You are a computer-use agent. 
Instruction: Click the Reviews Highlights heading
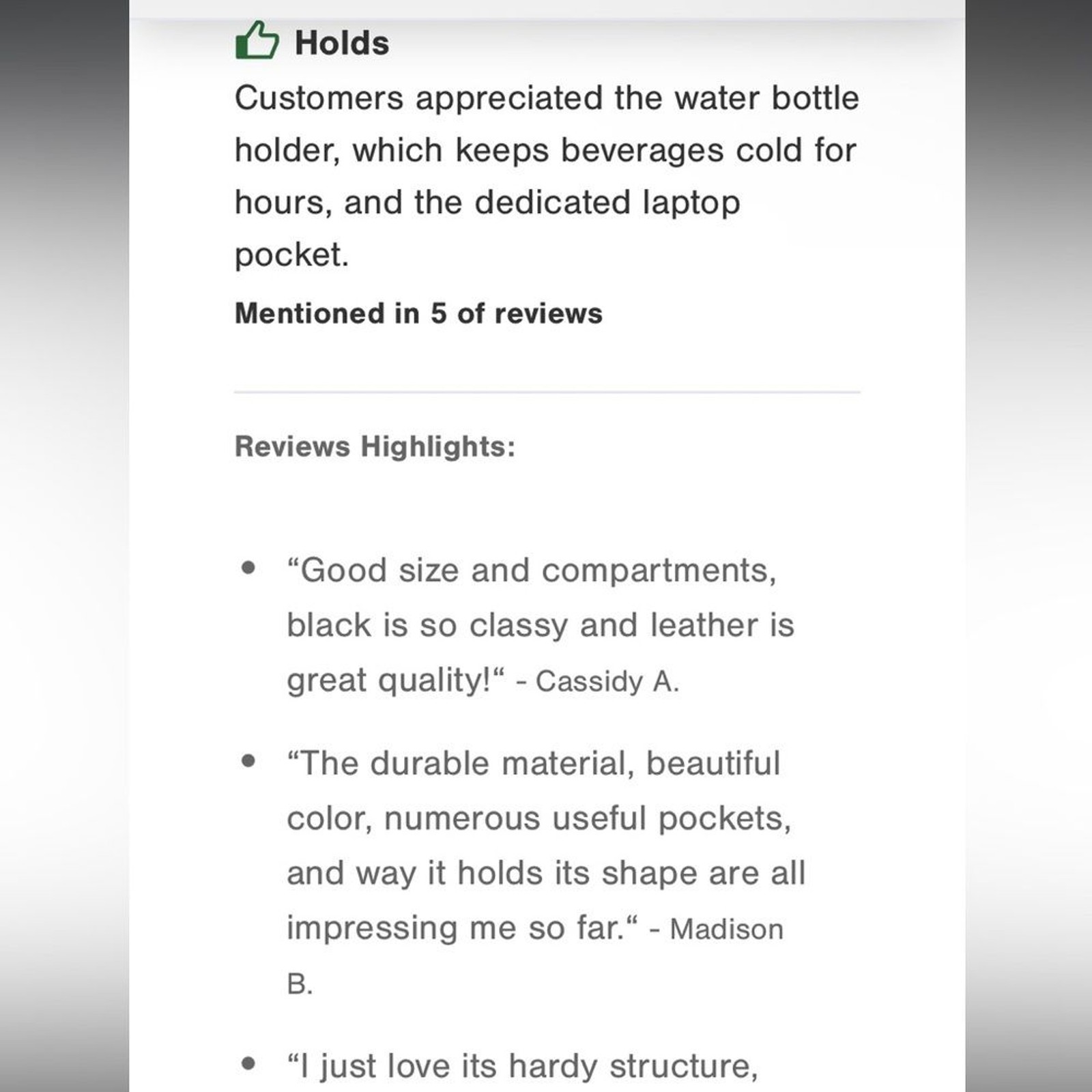click(375, 446)
